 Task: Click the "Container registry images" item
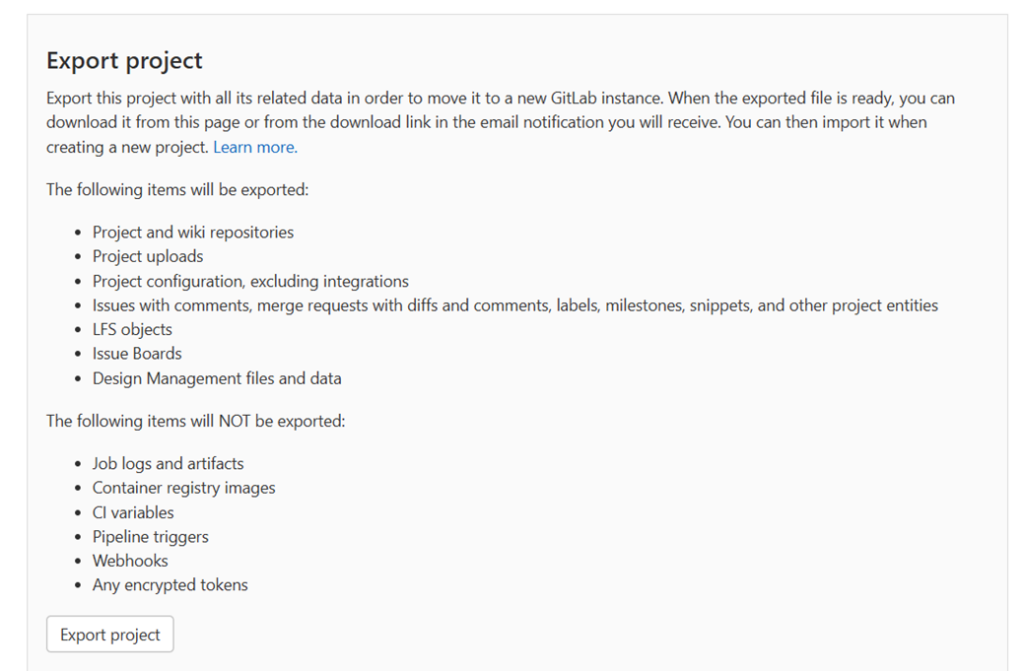[184, 488]
